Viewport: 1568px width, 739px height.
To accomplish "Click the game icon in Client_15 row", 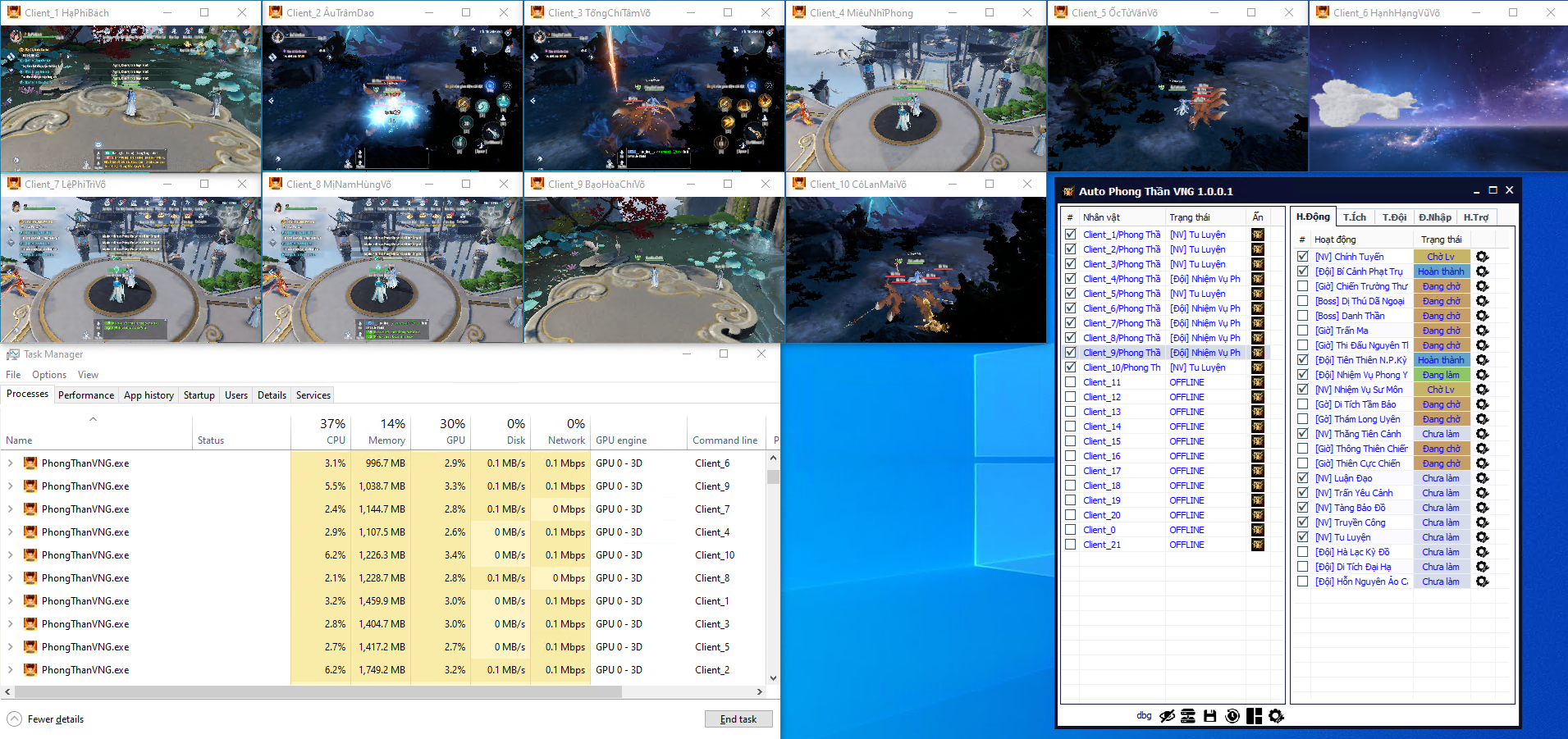I will [1258, 441].
